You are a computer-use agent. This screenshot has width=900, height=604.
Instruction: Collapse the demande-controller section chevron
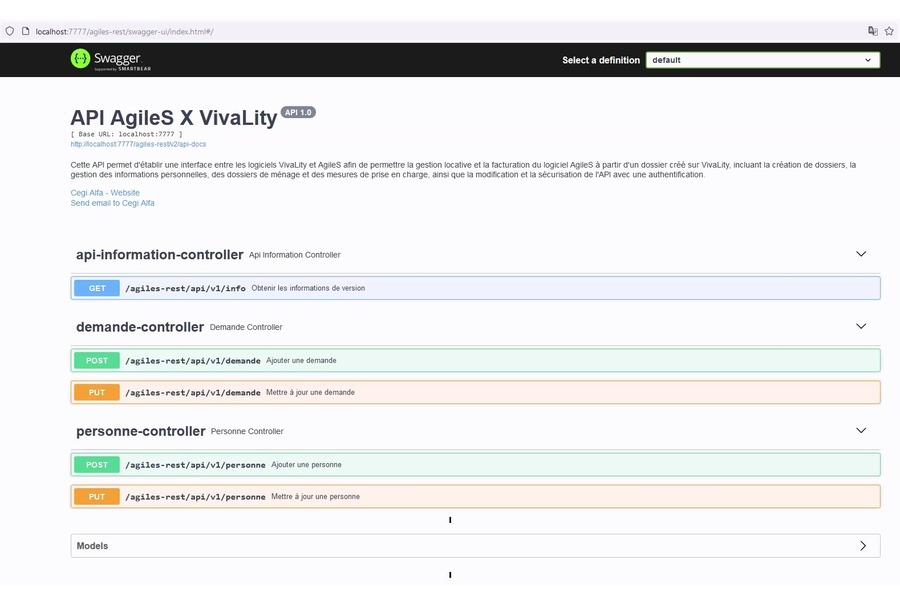pyautogui.click(x=861, y=326)
